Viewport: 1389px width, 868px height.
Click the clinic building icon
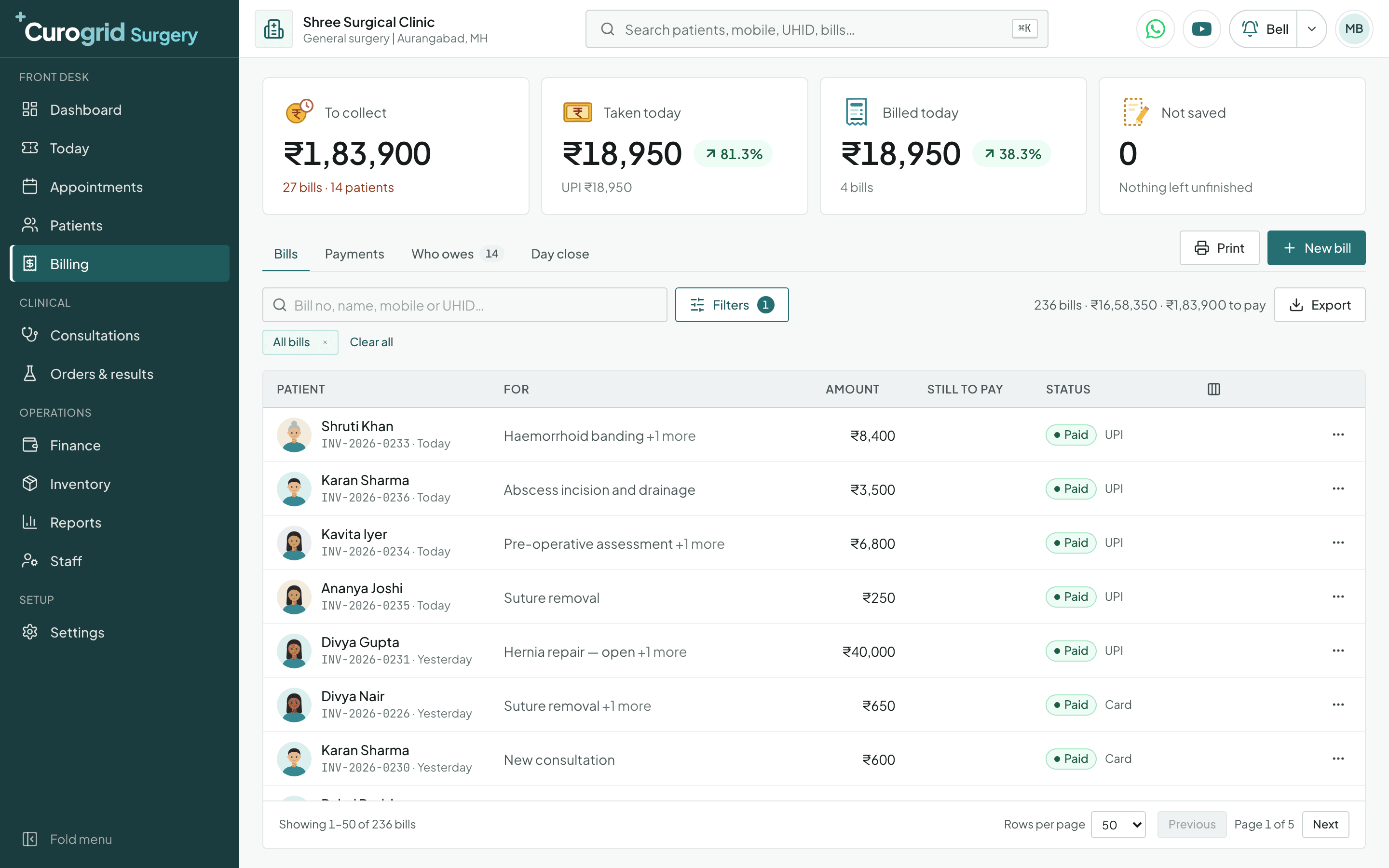tap(274, 29)
